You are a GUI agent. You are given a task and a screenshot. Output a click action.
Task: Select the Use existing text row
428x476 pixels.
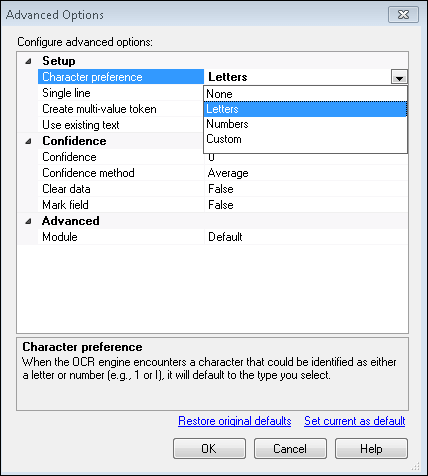pos(121,125)
